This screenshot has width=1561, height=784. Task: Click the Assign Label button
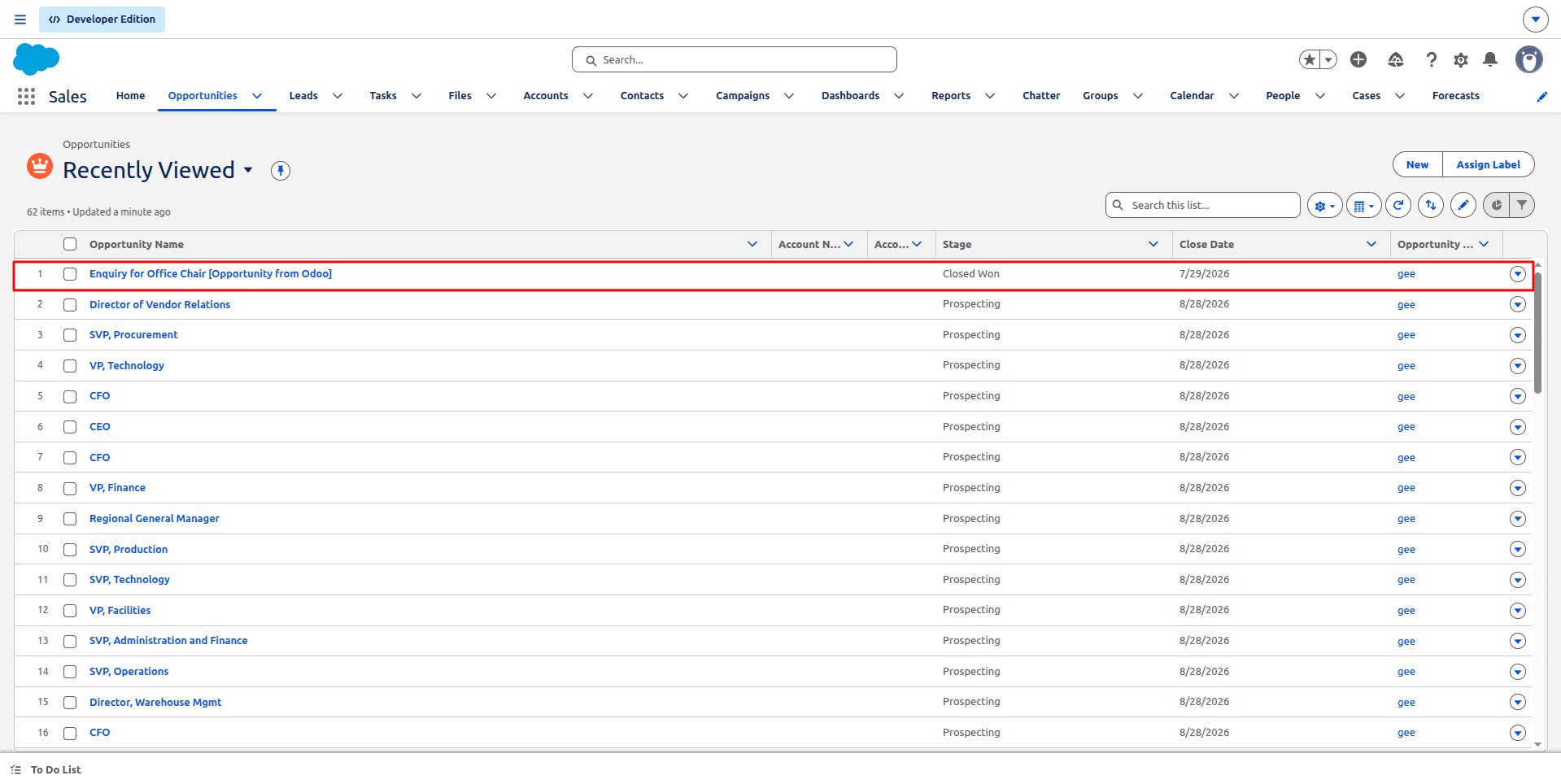(x=1488, y=164)
